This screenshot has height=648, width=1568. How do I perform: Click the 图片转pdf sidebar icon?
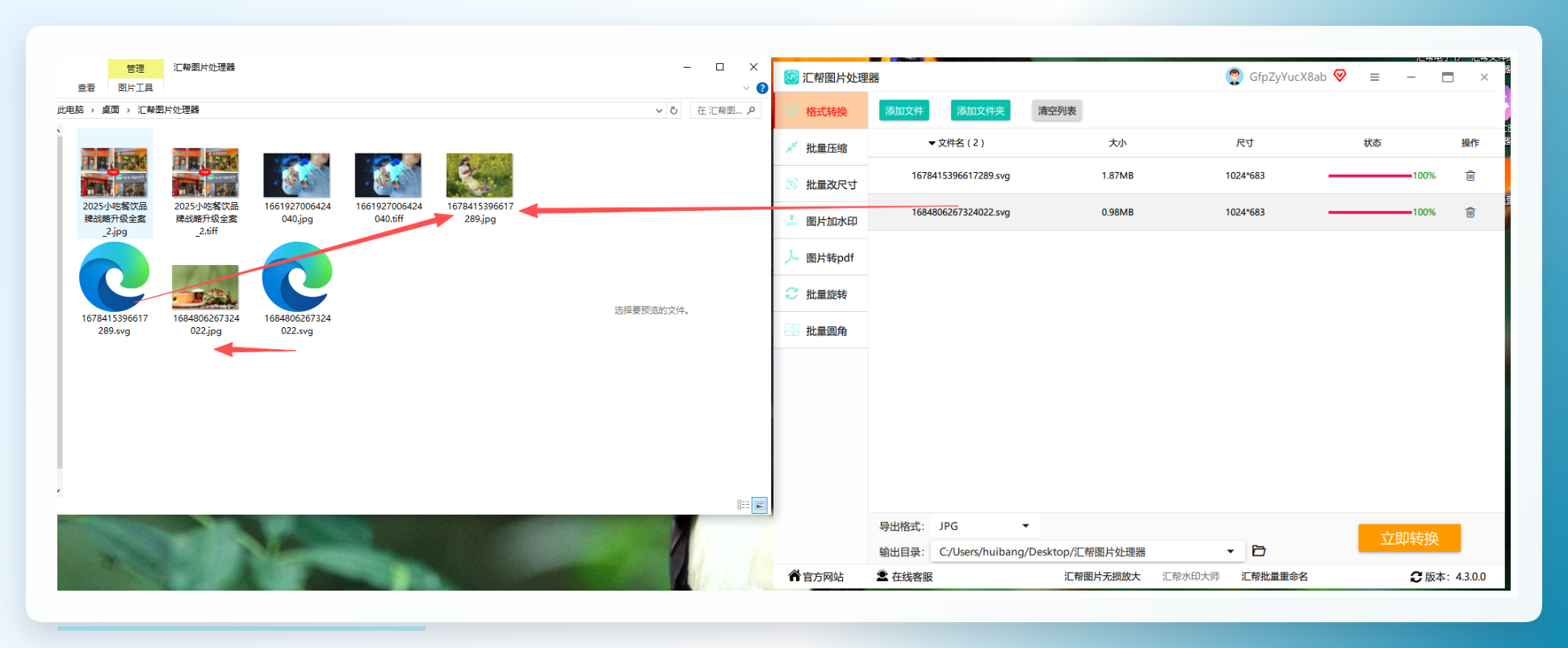791,257
